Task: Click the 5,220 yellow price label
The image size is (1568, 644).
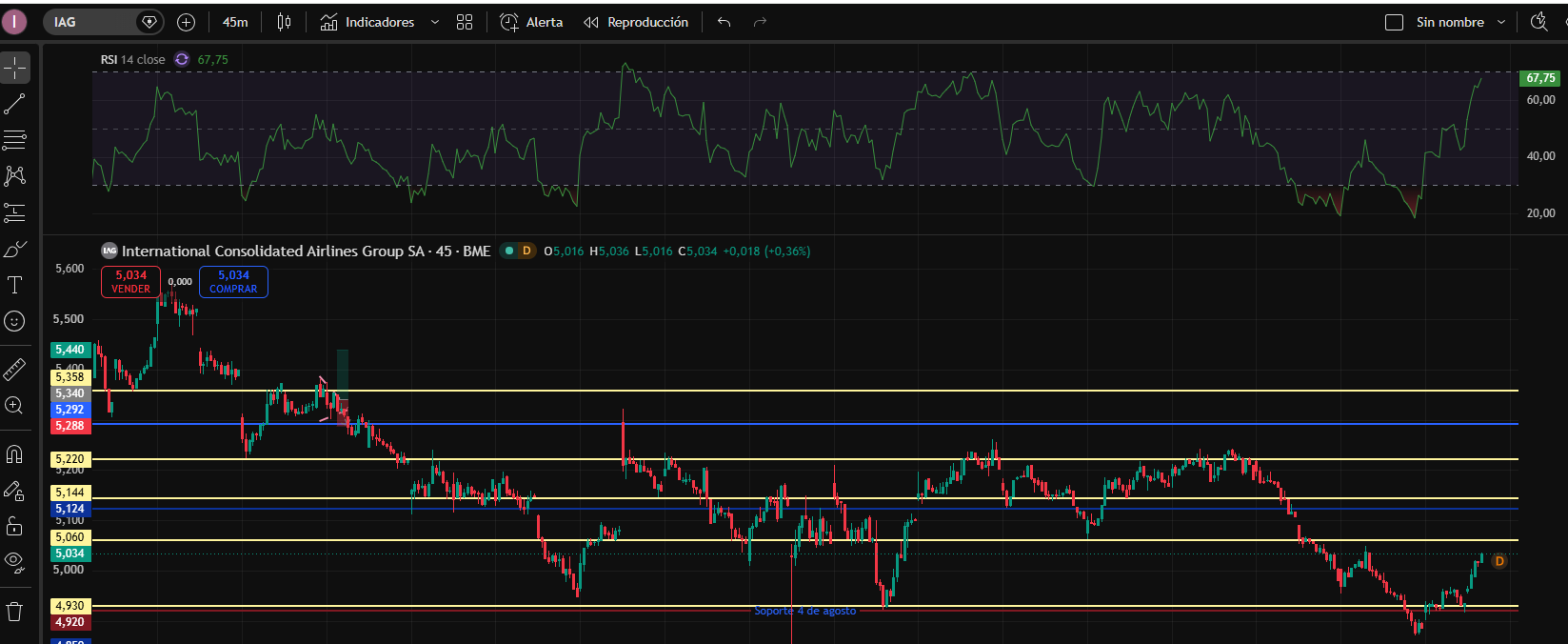Action: coord(69,459)
